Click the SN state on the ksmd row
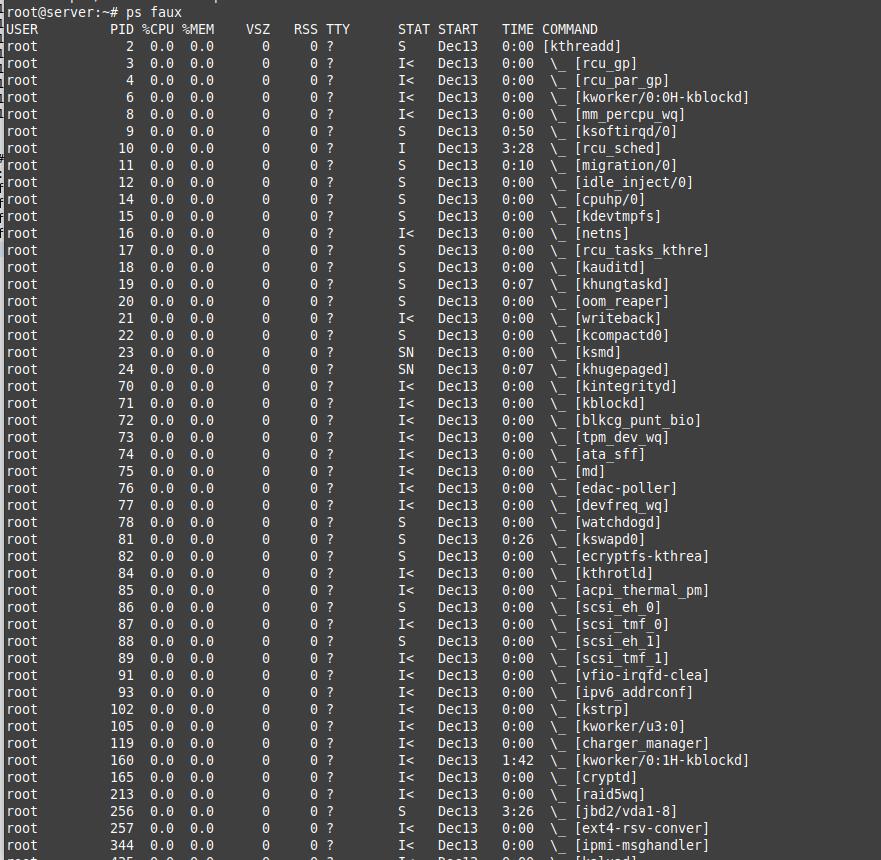 406,352
